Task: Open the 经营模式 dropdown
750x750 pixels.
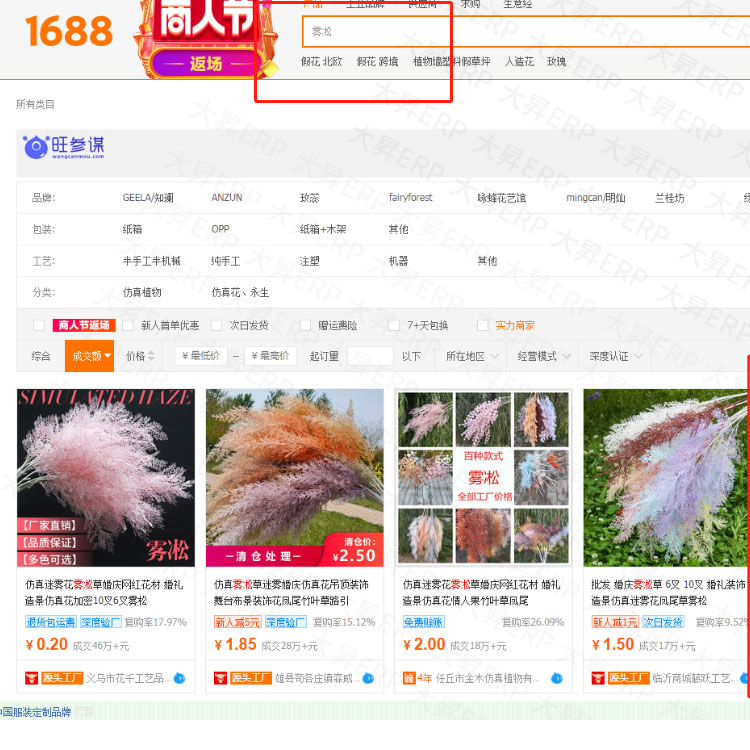Action: click(x=544, y=356)
